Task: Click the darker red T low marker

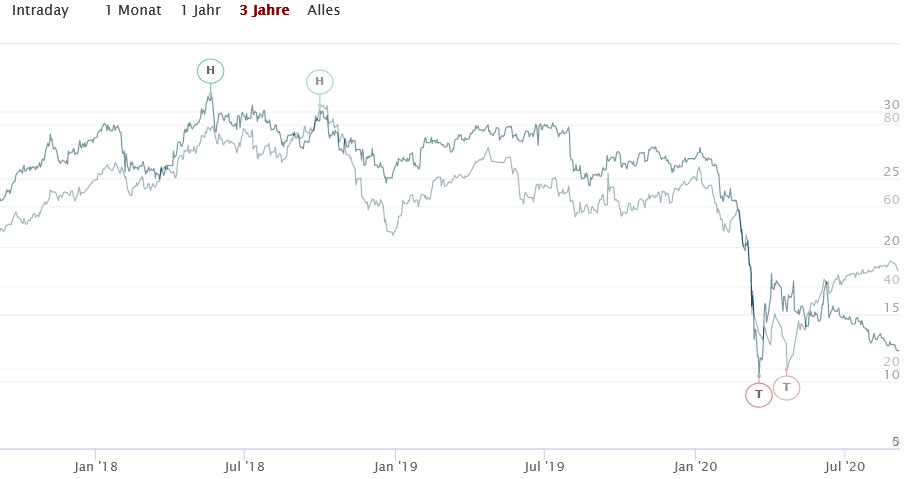Action: pos(759,394)
